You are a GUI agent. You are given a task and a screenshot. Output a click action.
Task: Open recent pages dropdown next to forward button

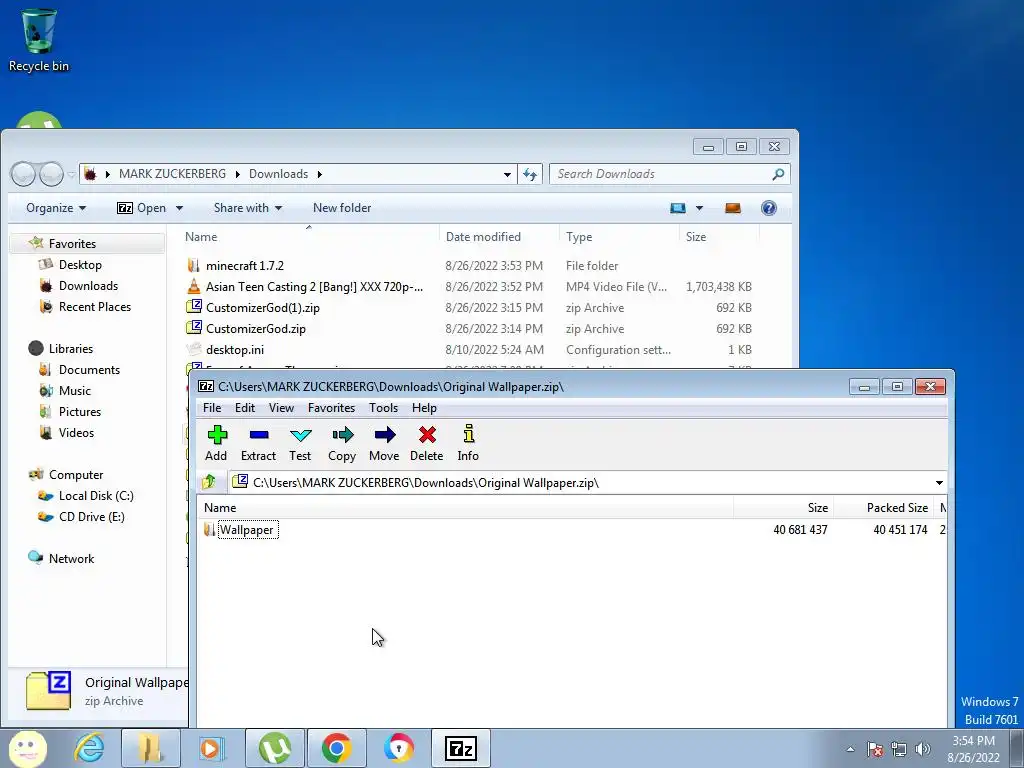tap(71, 174)
